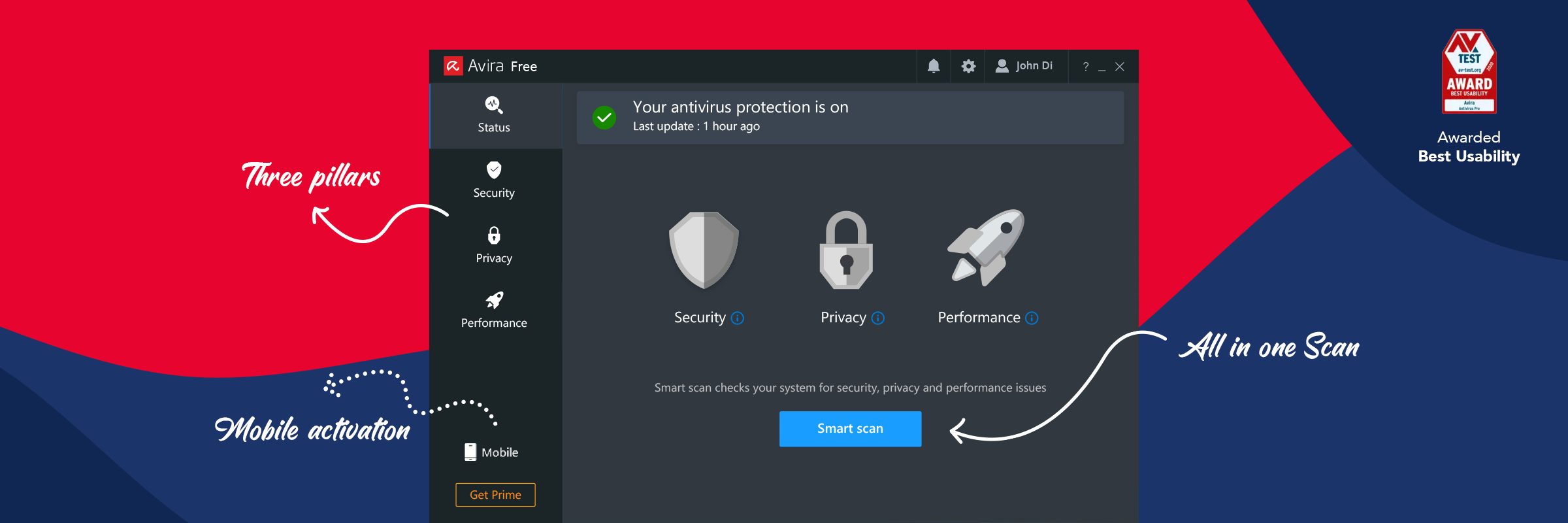Expand the John Di account menu
This screenshot has height=523, width=1568.
tap(1024, 66)
